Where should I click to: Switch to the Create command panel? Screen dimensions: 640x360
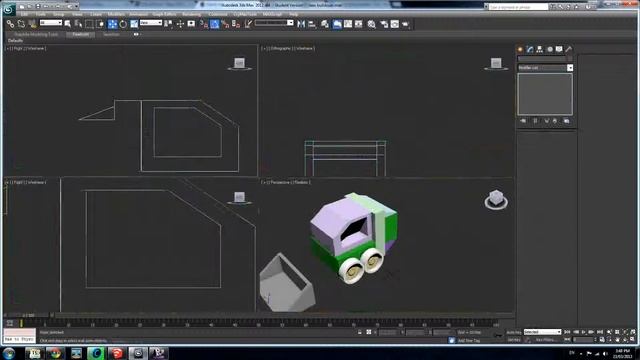point(520,49)
